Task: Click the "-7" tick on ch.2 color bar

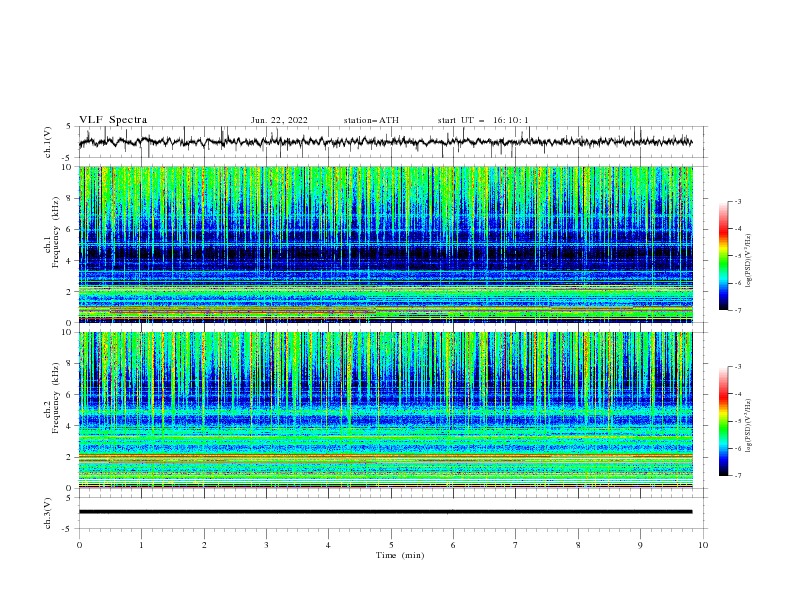Action: 737,476
